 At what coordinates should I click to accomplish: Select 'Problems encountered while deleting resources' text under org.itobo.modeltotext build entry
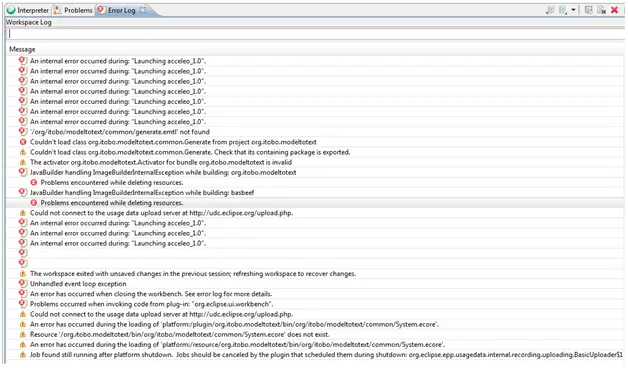pyautogui.click(x=112, y=183)
